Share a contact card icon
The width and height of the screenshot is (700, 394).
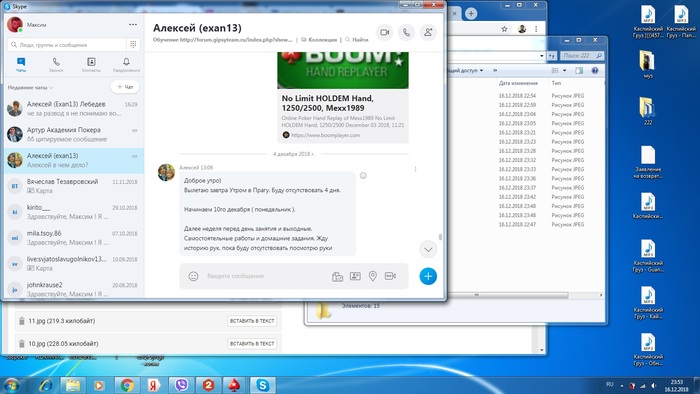pyautogui.click(x=355, y=276)
